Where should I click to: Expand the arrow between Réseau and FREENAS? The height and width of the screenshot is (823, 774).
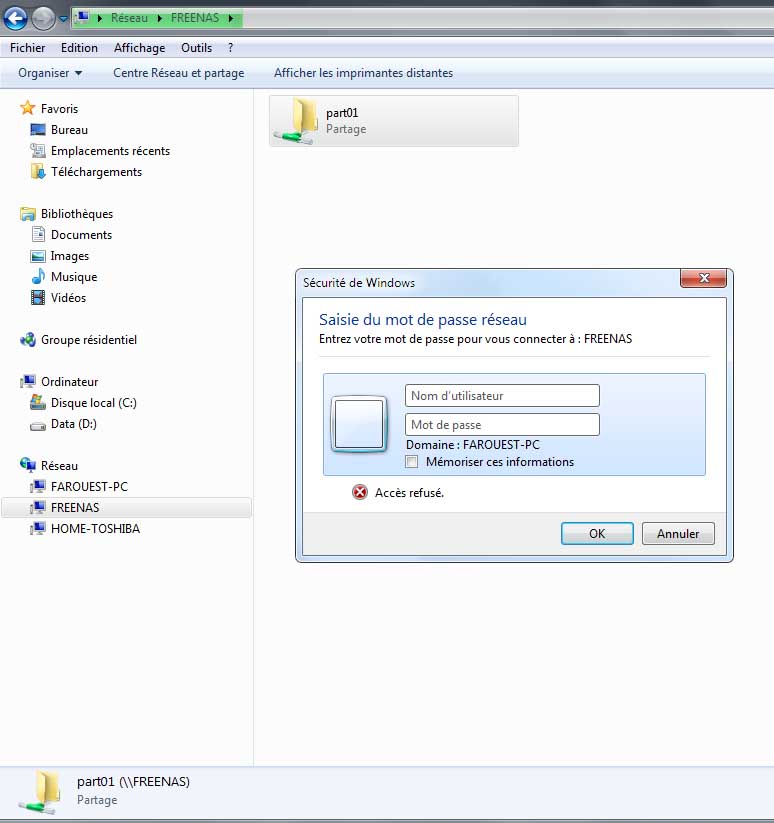(x=160, y=18)
